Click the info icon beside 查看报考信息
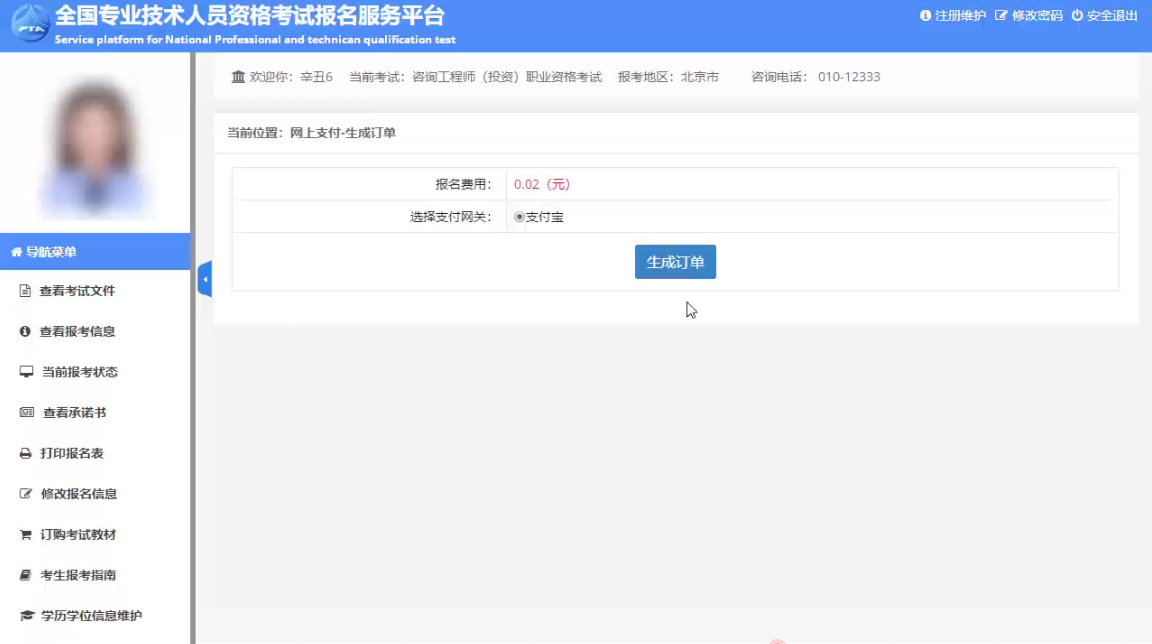The image size is (1152, 644). point(26,331)
